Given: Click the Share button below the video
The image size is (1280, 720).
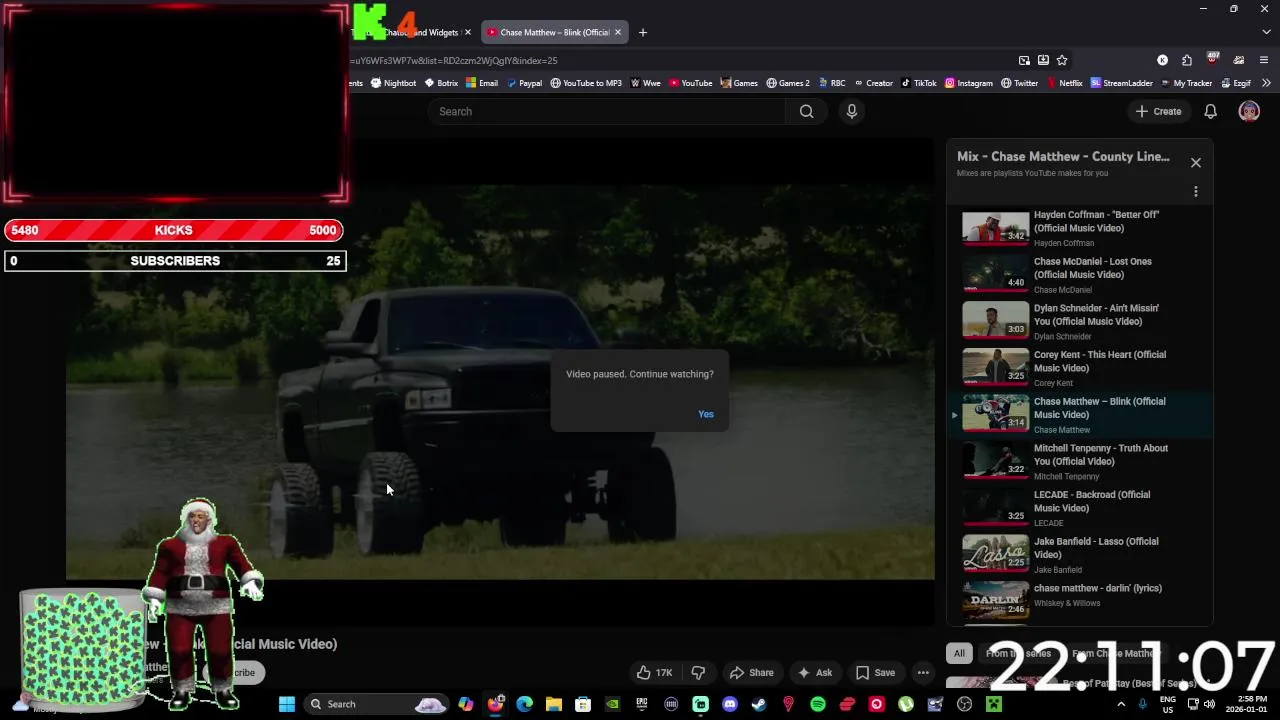Looking at the screenshot, I should (x=752, y=672).
